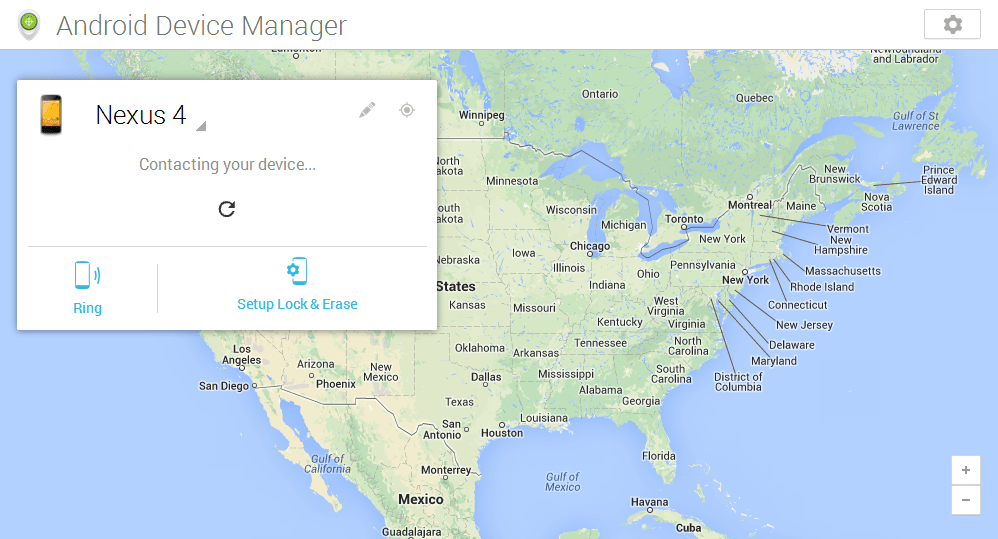Image resolution: width=998 pixels, height=539 pixels.
Task: Click Massachusetts label on the map
Action: point(843,271)
